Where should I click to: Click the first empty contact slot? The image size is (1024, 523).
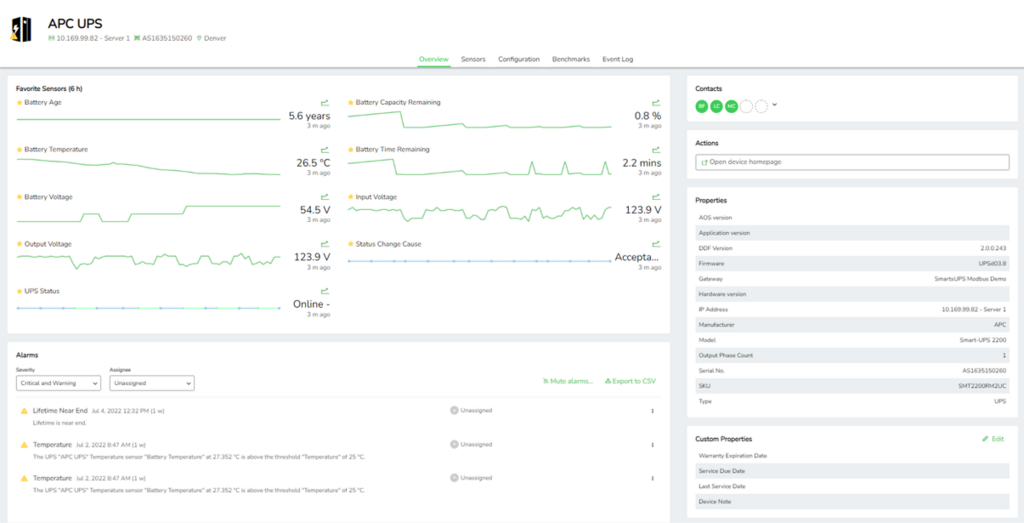746,106
